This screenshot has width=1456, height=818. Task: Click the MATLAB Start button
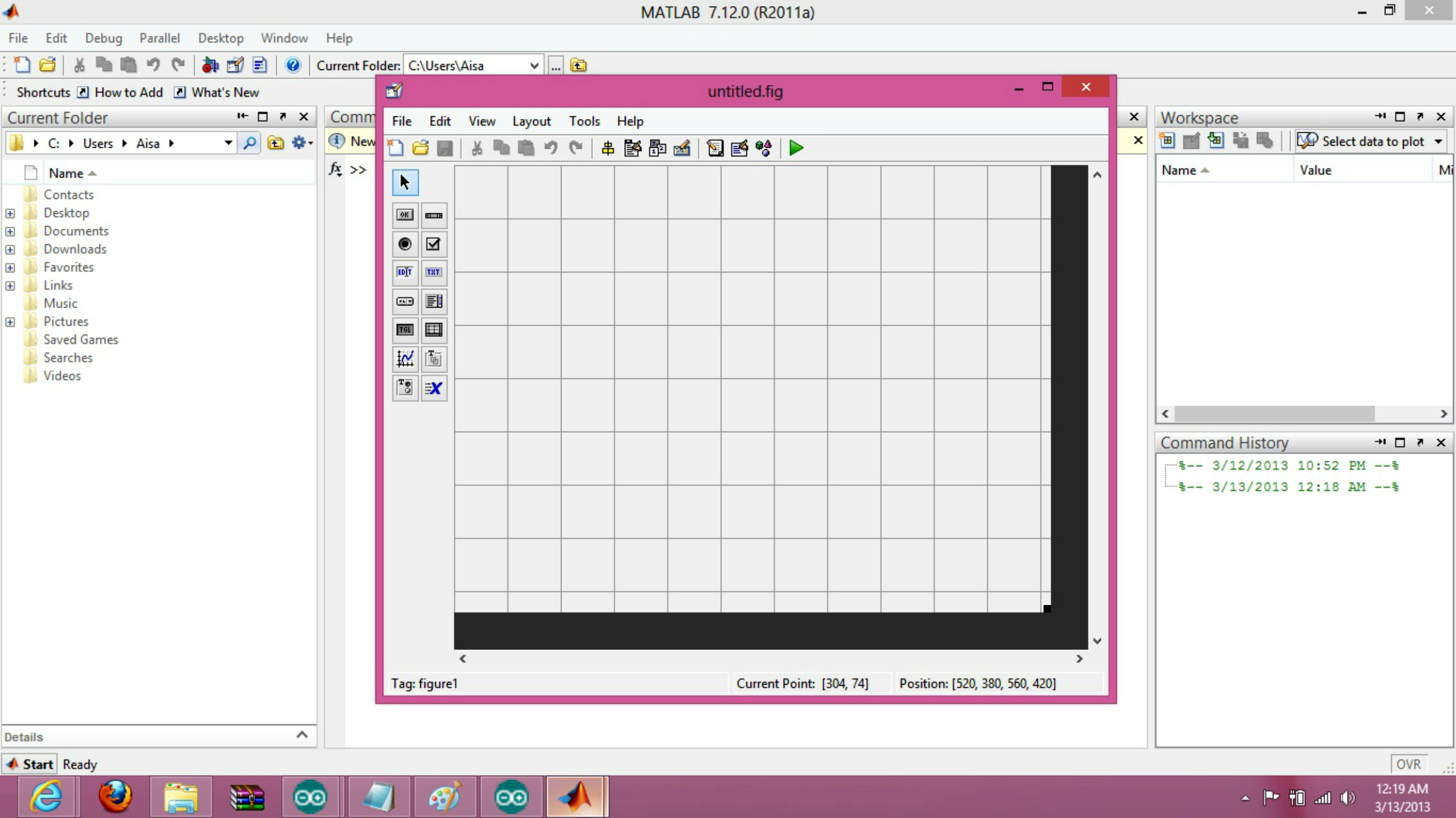point(30,764)
